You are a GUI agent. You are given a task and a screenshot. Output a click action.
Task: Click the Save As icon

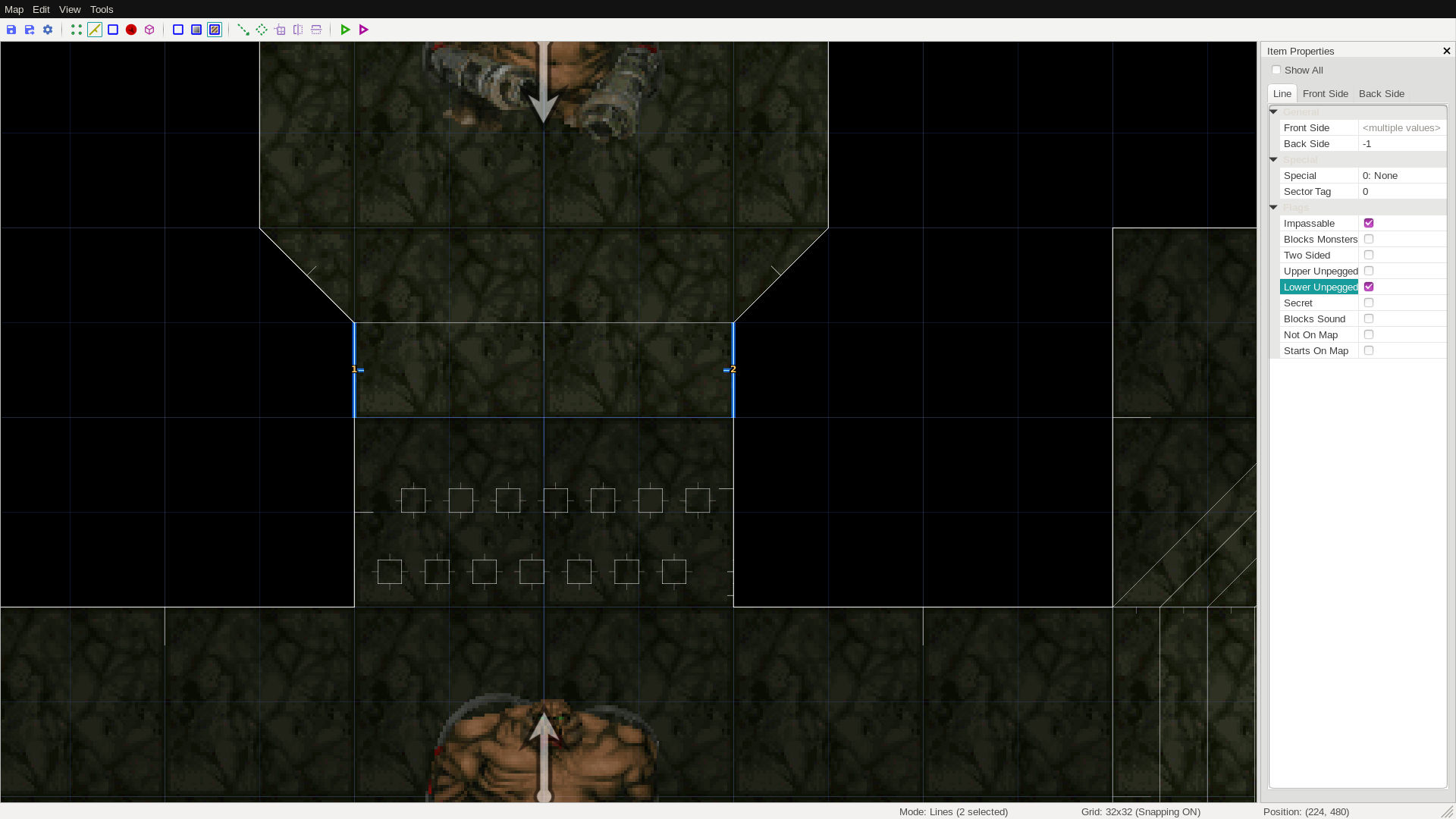pos(30,30)
